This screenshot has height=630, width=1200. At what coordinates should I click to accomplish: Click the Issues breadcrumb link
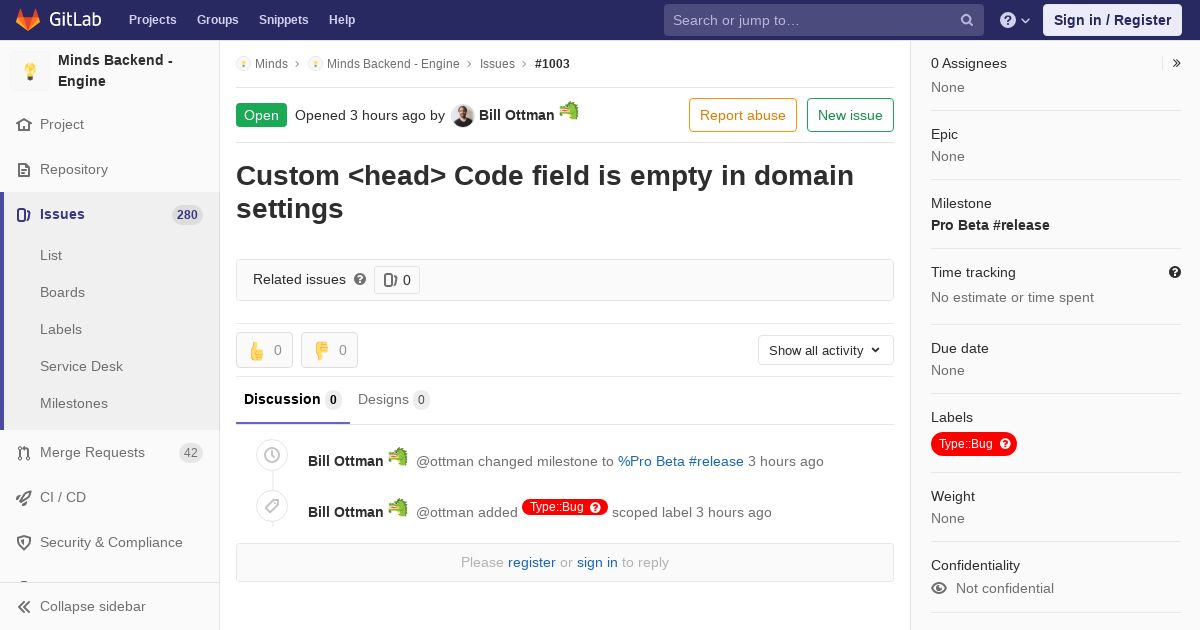(x=497, y=64)
